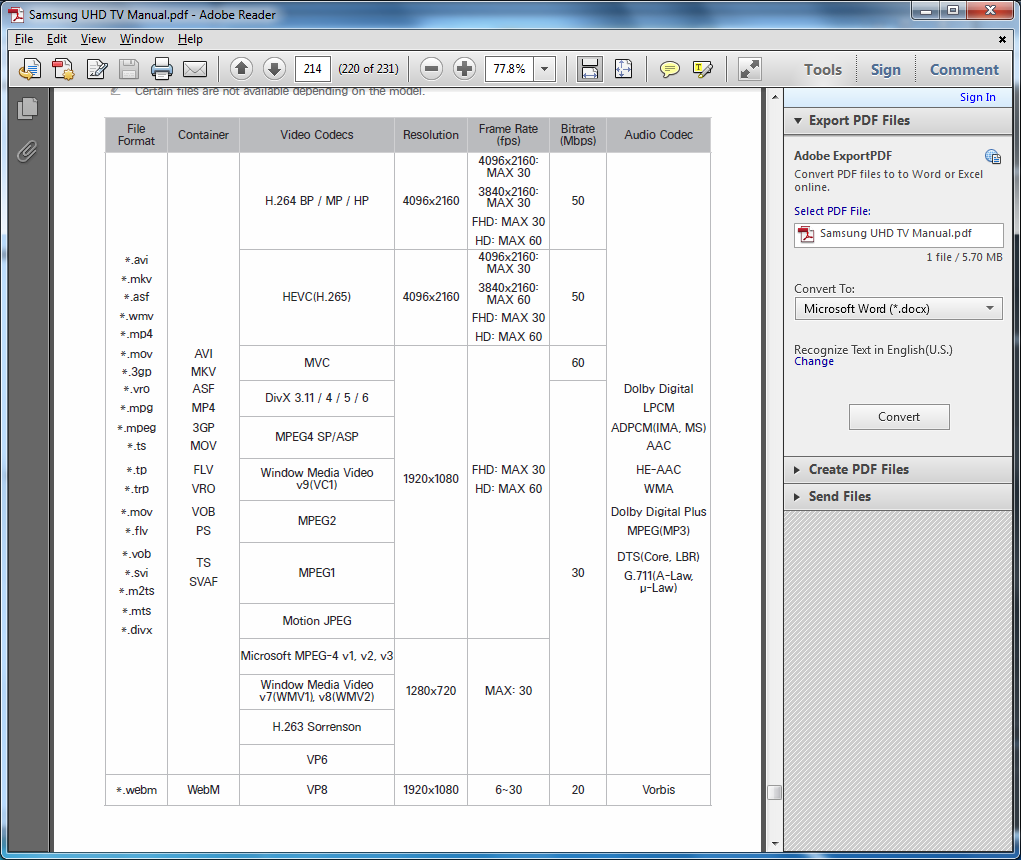Click the email envelope icon
The height and width of the screenshot is (860, 1021).
(194, 69)
